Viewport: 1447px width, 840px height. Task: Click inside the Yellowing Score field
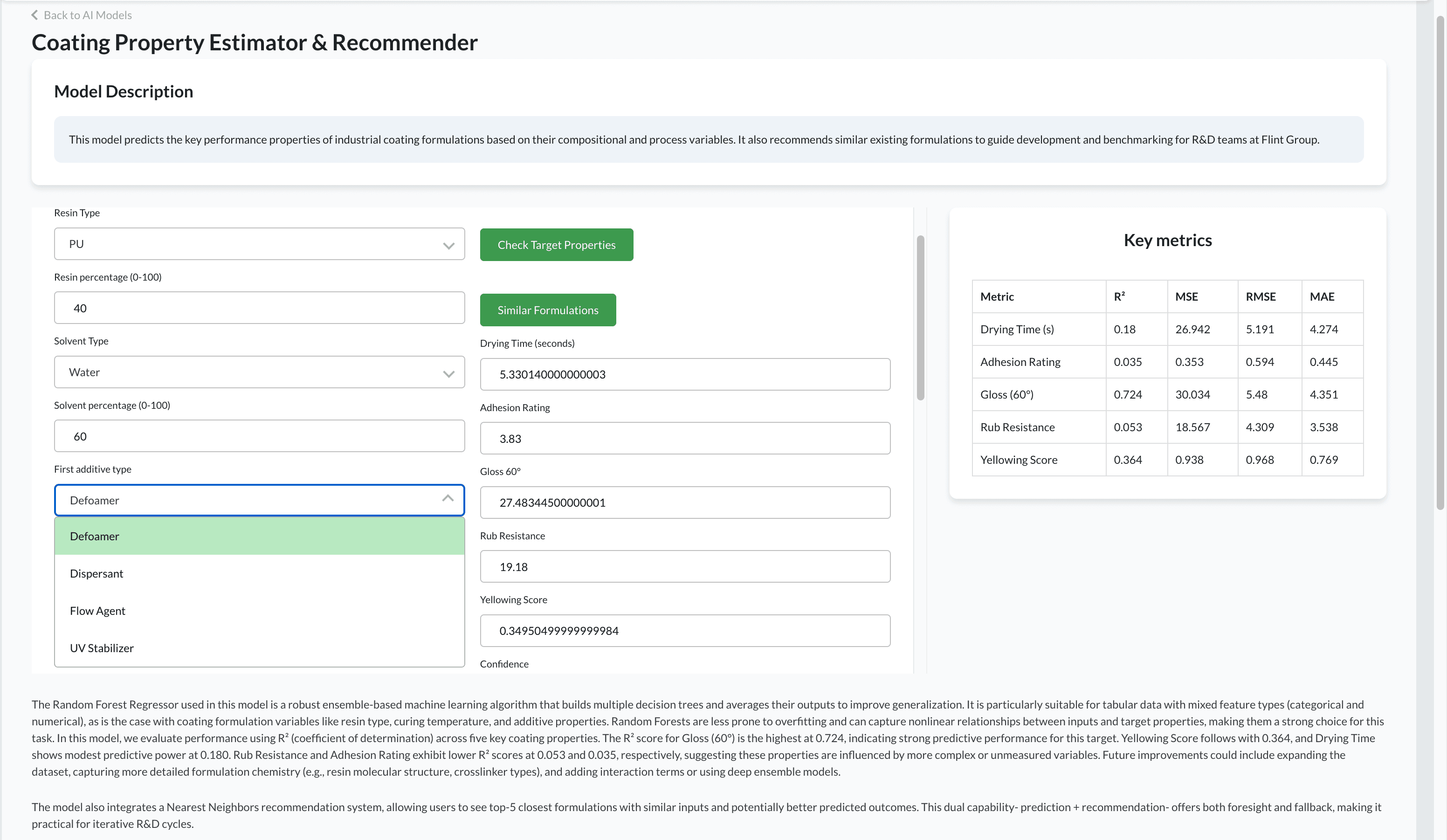(684, 630)
